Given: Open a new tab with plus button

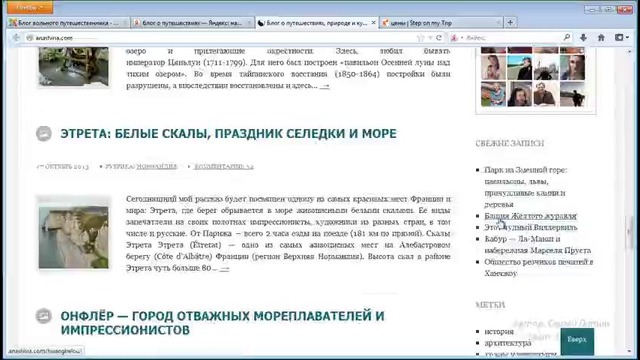Looking at the screenshot, I should coord(510,22).
